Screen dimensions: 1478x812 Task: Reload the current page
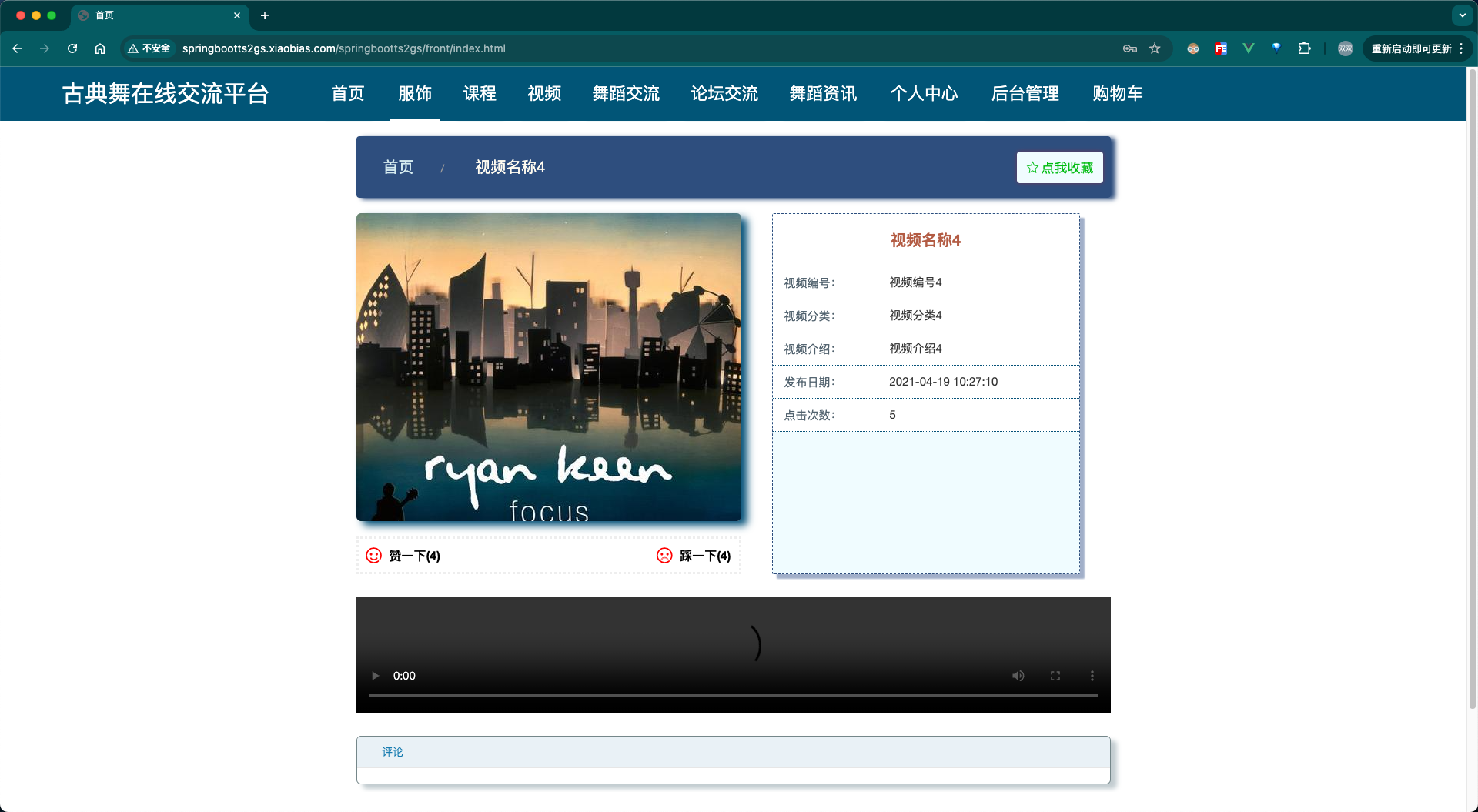[72, 48]
